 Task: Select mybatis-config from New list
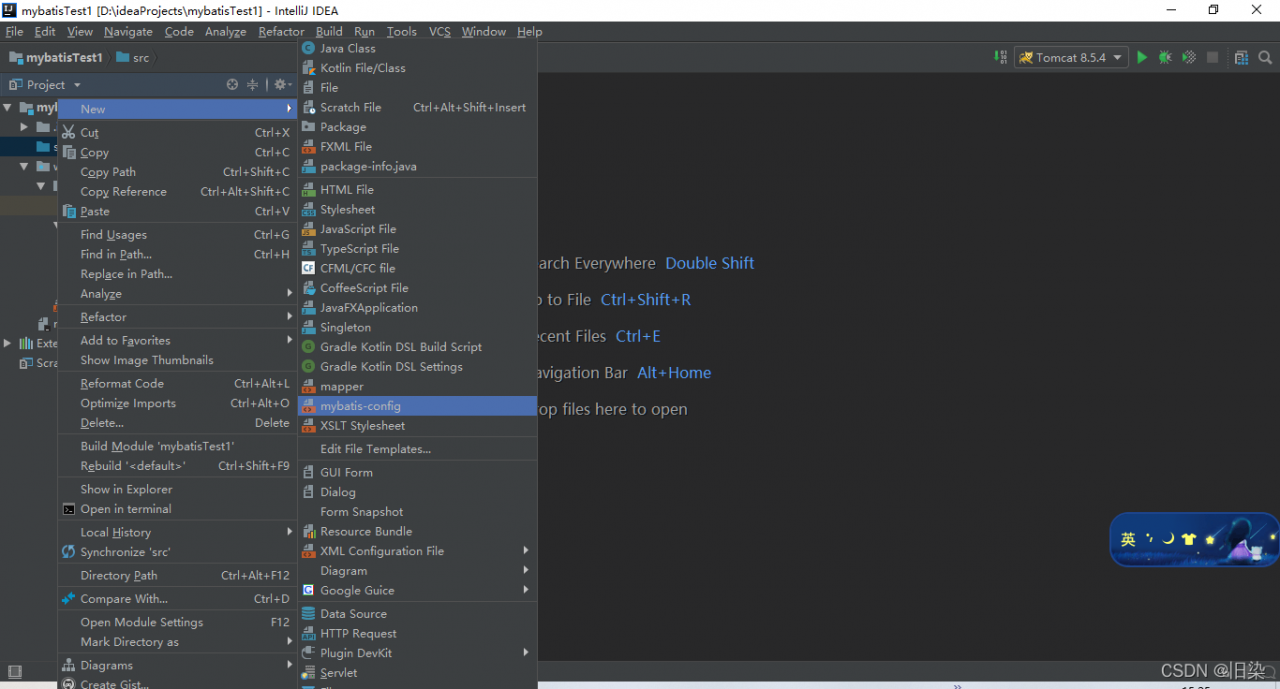click(x=417, y=406)
